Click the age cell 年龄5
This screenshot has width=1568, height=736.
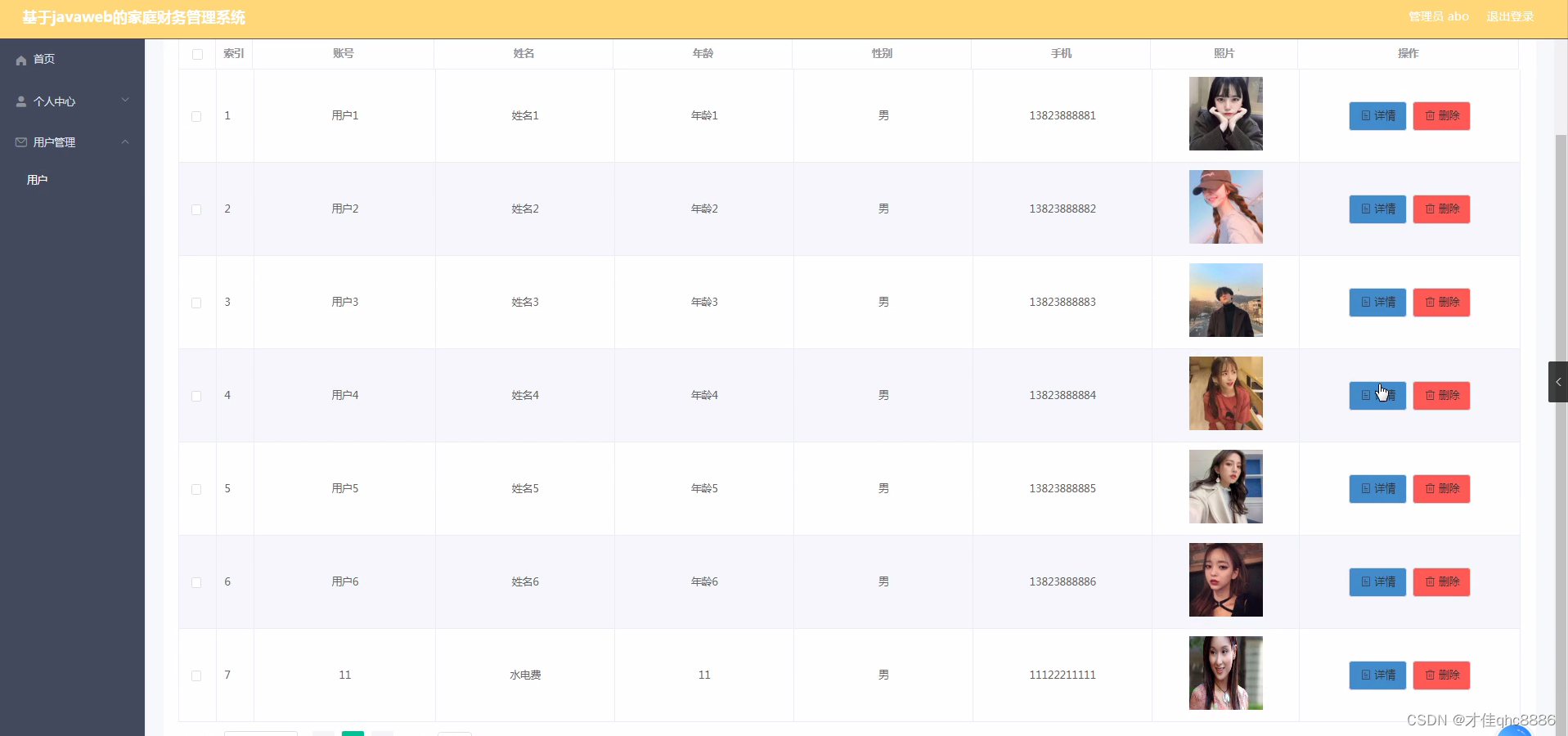(x=704, y=488)
